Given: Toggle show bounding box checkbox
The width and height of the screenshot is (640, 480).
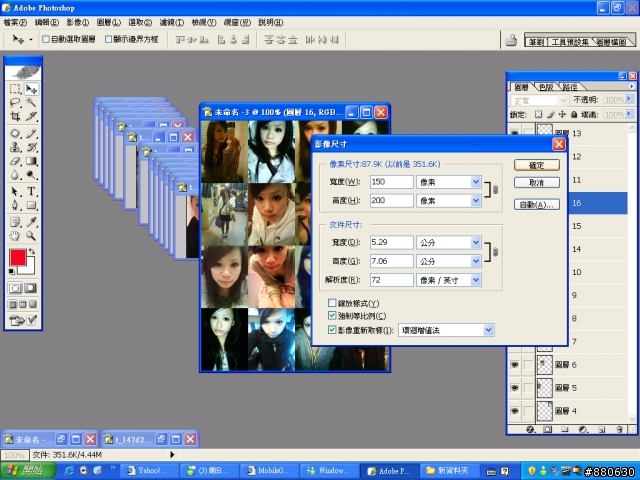Looking at the screenshot, I should [108, 39].
